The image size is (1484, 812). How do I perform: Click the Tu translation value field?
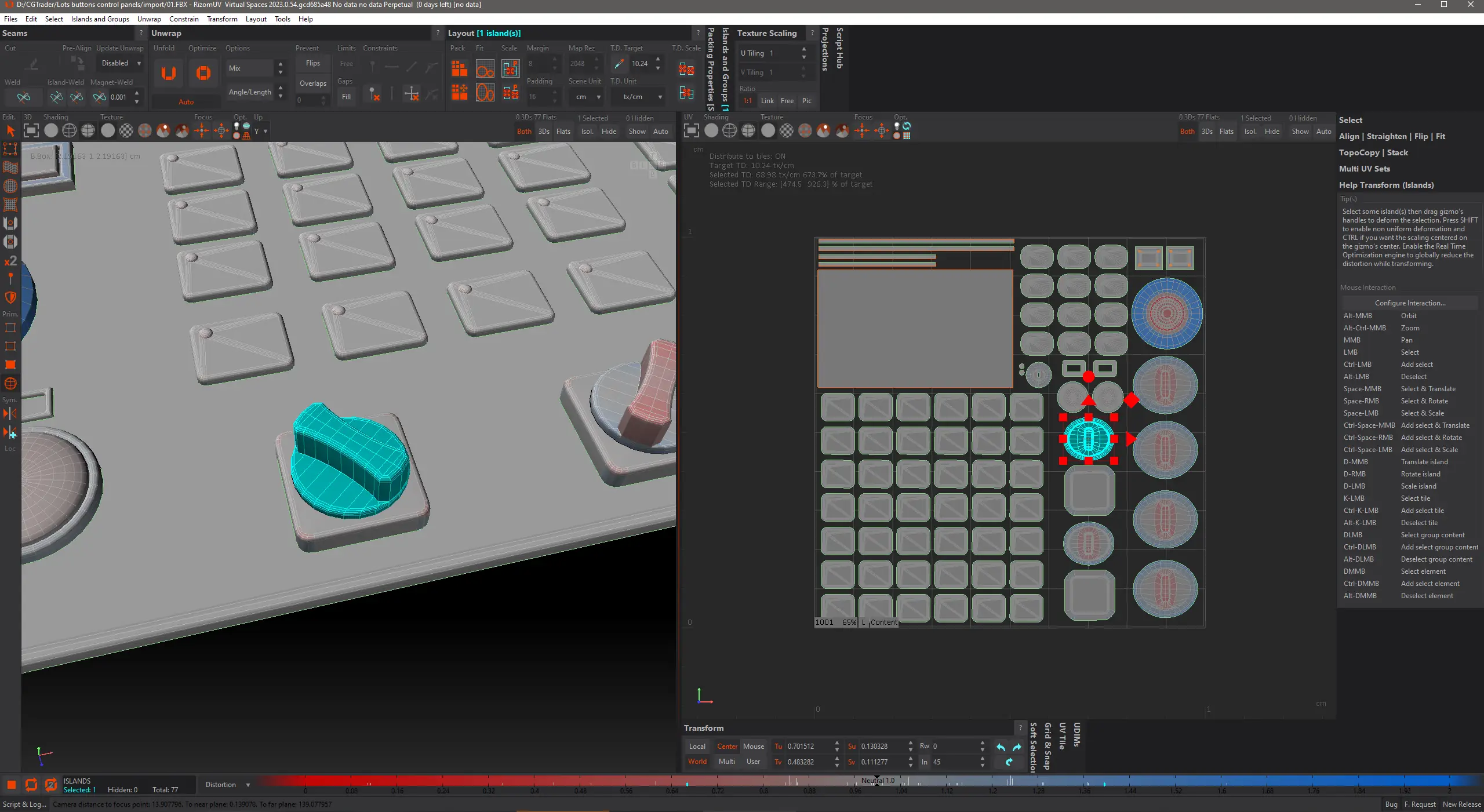point(806,747)
